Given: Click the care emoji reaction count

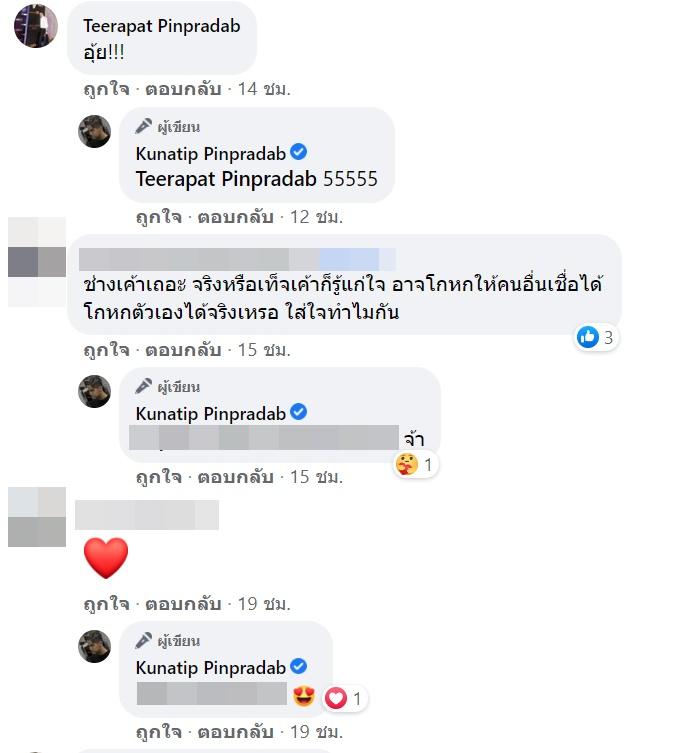Looking at the screenshot, I should pos(415,464).
